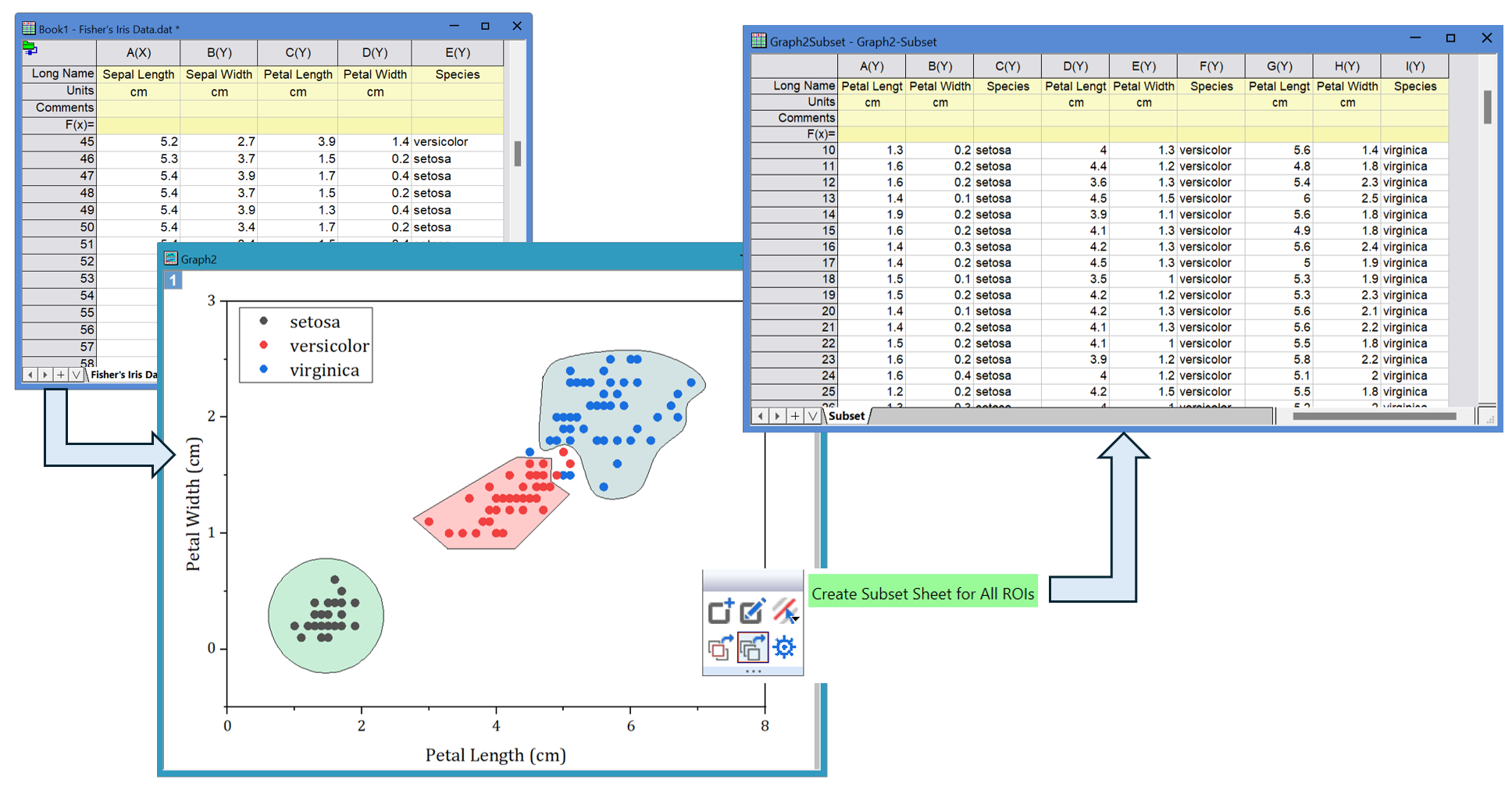Expand sheet list arrow in Graph2Subset window
Image resolution: width=1512 pixels, height=787 pixels.
[x=812, y=416]
